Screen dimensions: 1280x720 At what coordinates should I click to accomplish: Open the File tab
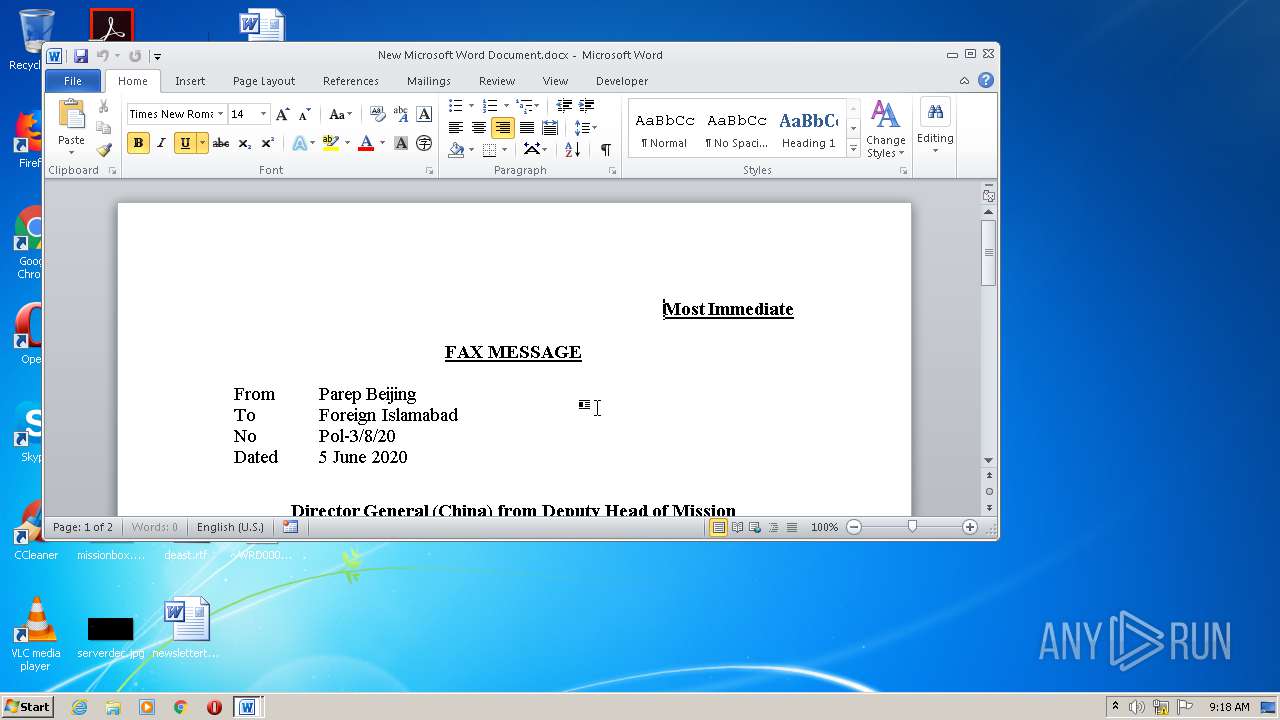click(73, 81)
